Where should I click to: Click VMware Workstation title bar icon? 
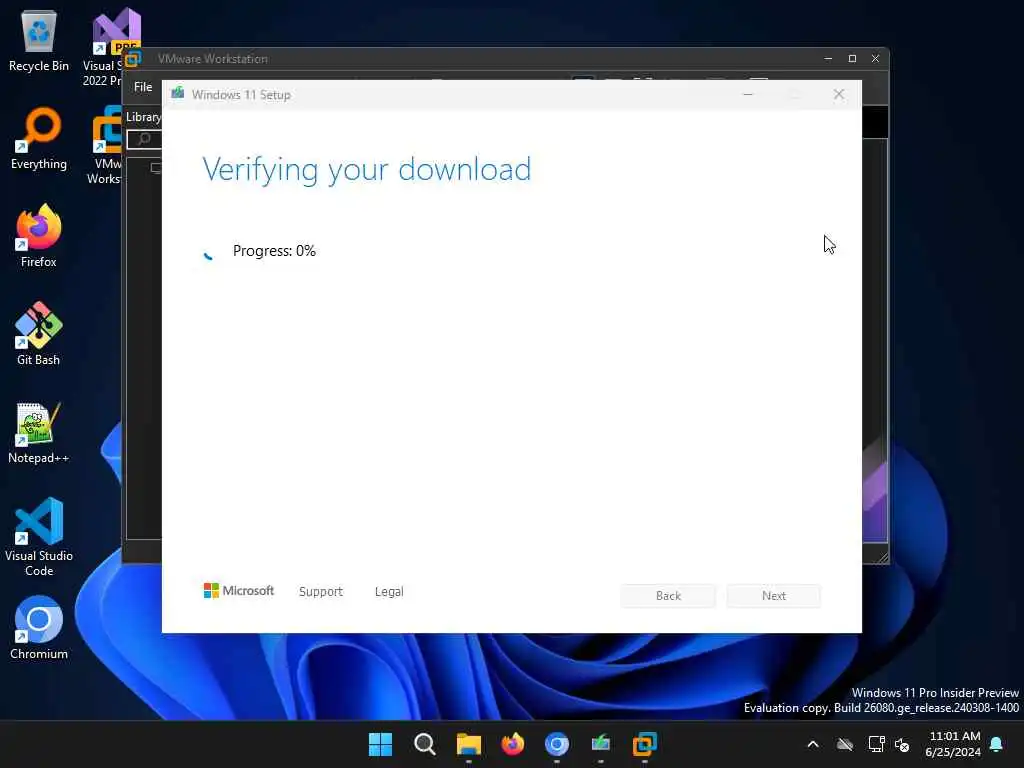133,59
